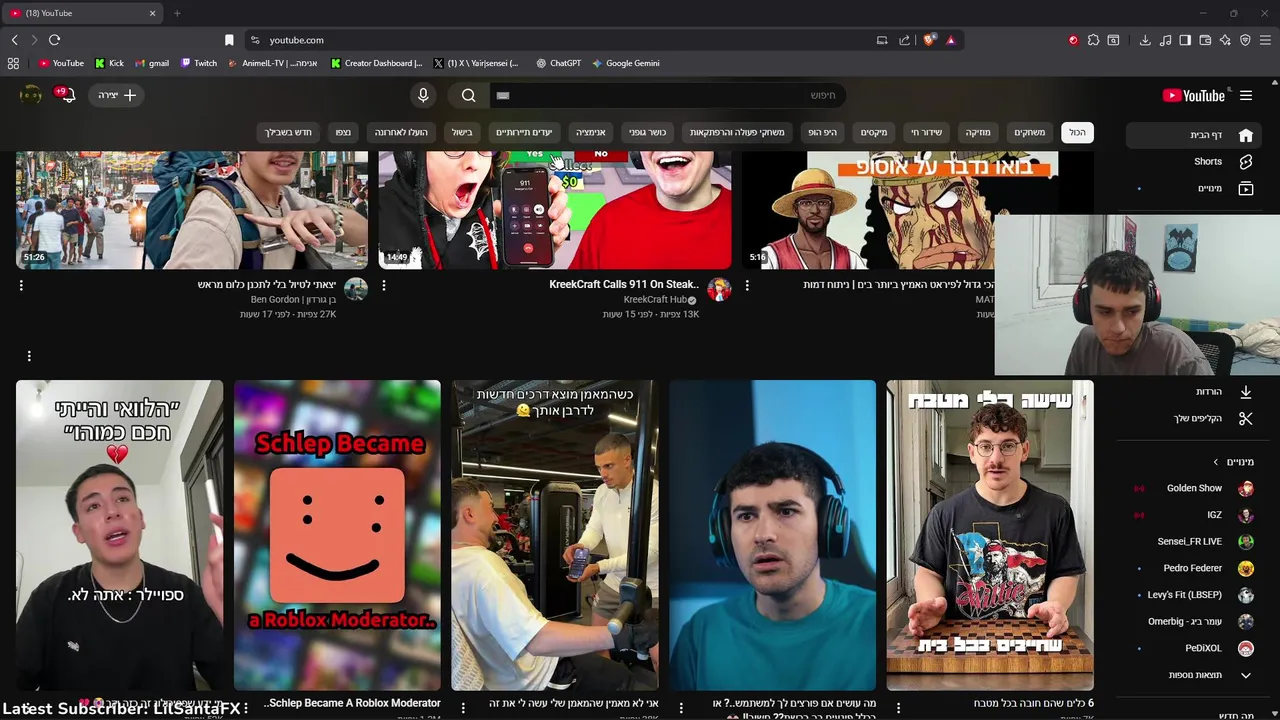Open the Brave VPN shield icon

(x=1245, y=40)
